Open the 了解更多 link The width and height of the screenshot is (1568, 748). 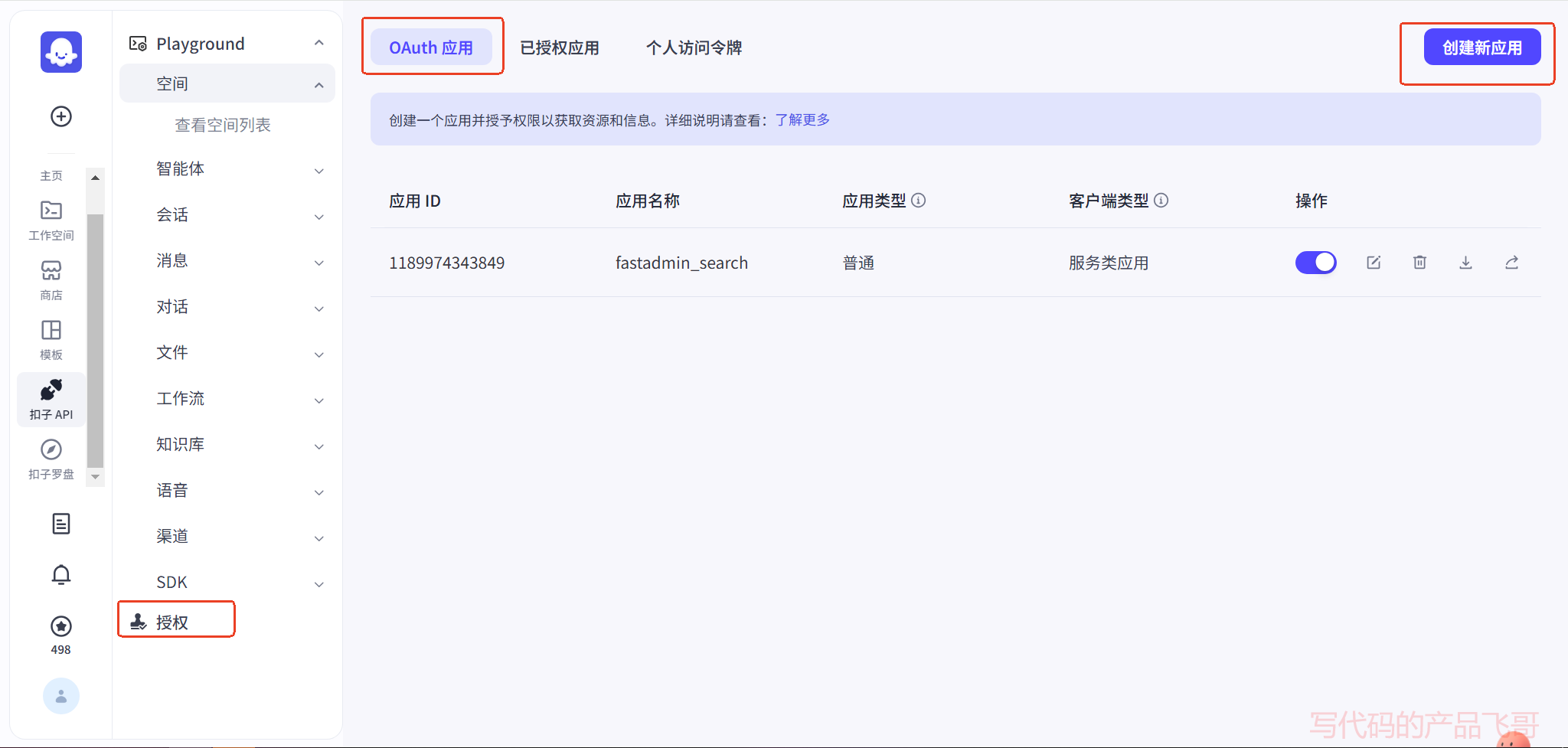click(802, 120)
